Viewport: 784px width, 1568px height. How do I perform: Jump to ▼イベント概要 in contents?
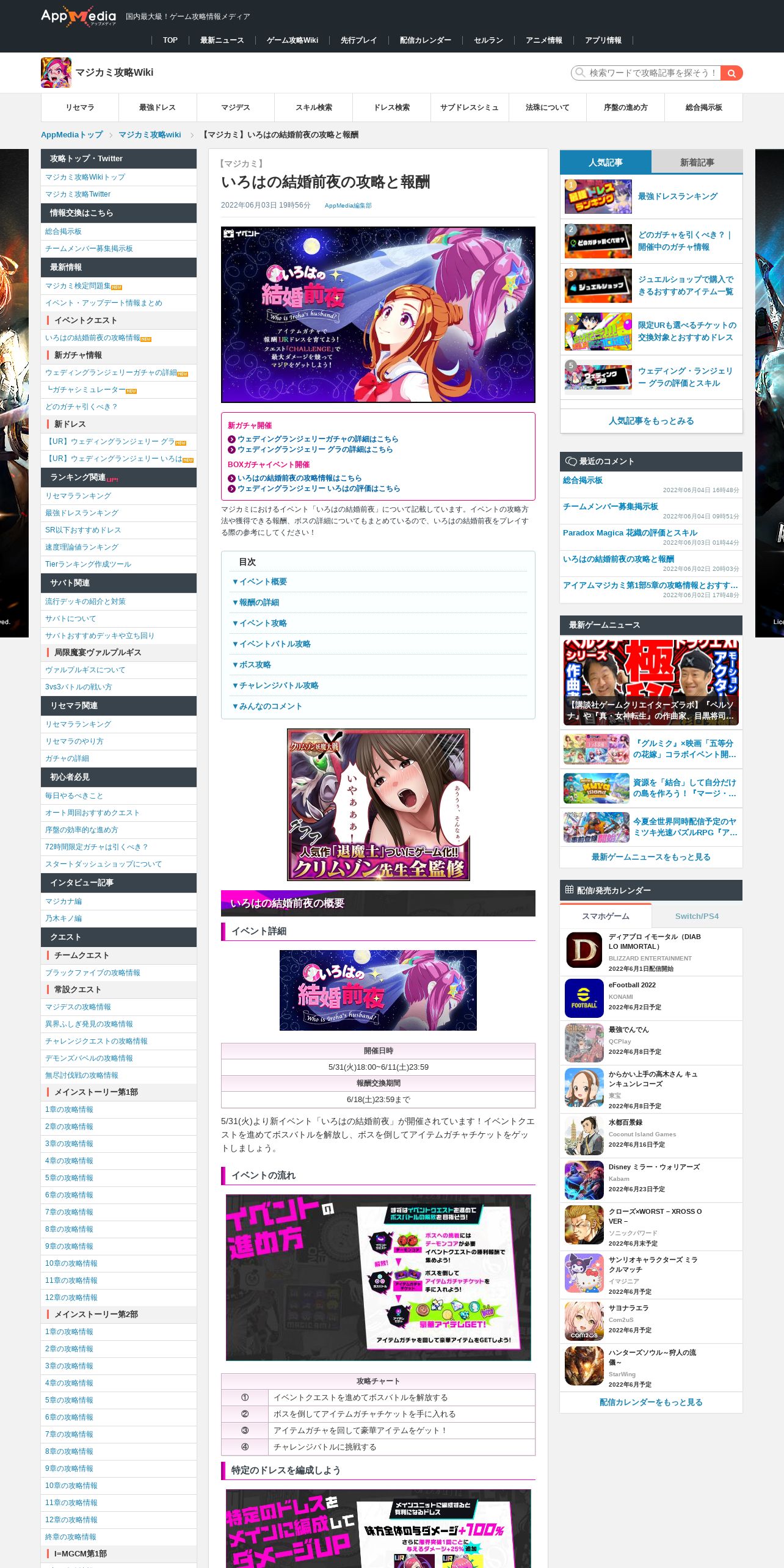coord(260,582)
